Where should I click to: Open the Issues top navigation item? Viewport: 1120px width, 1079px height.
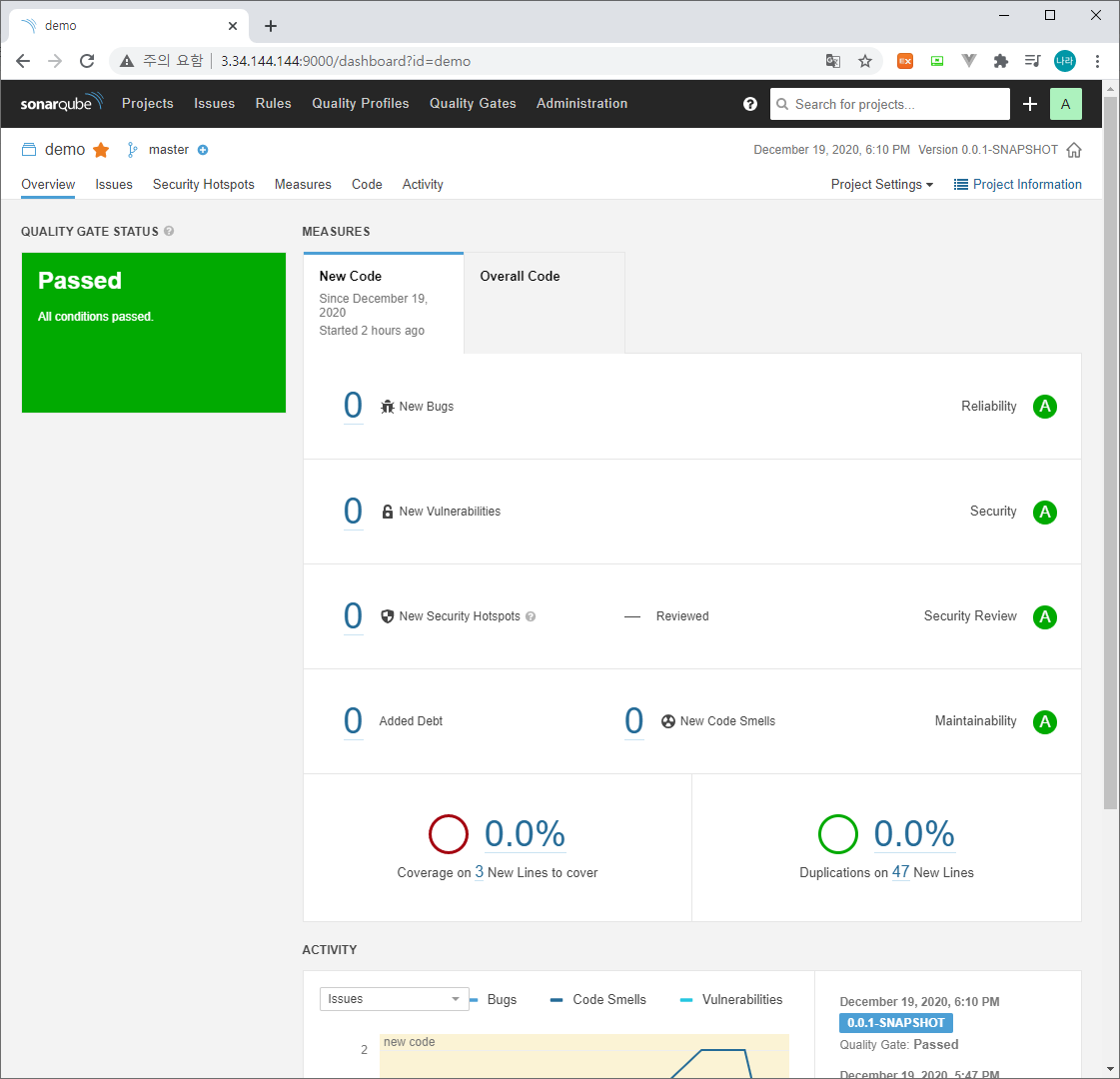click(214, 104)
